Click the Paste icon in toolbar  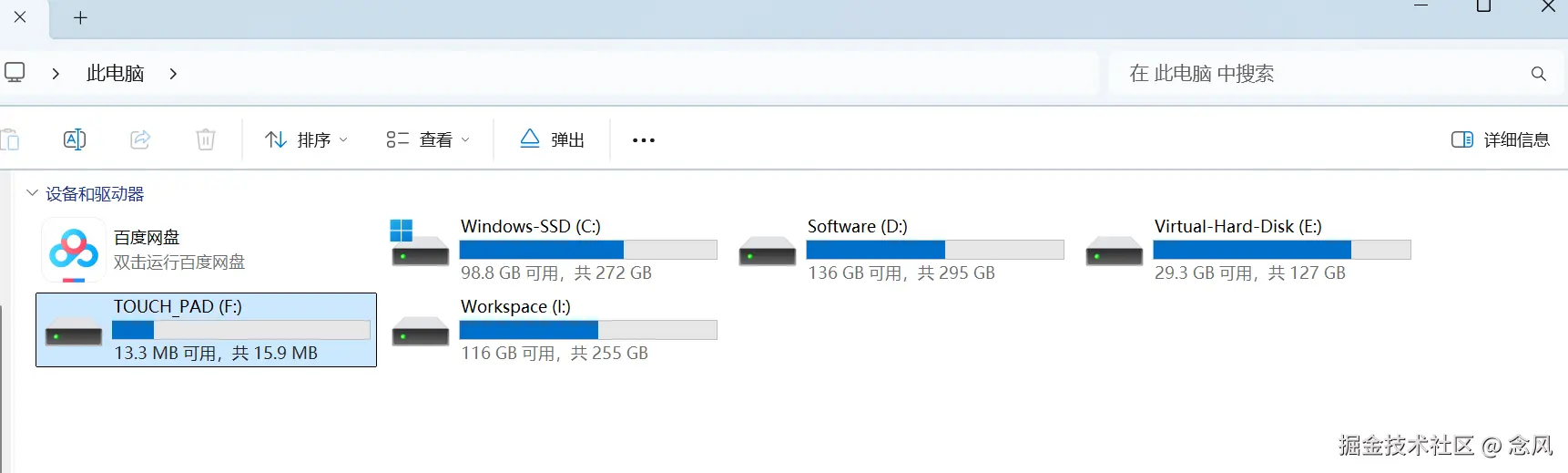(x=11, y=139)
